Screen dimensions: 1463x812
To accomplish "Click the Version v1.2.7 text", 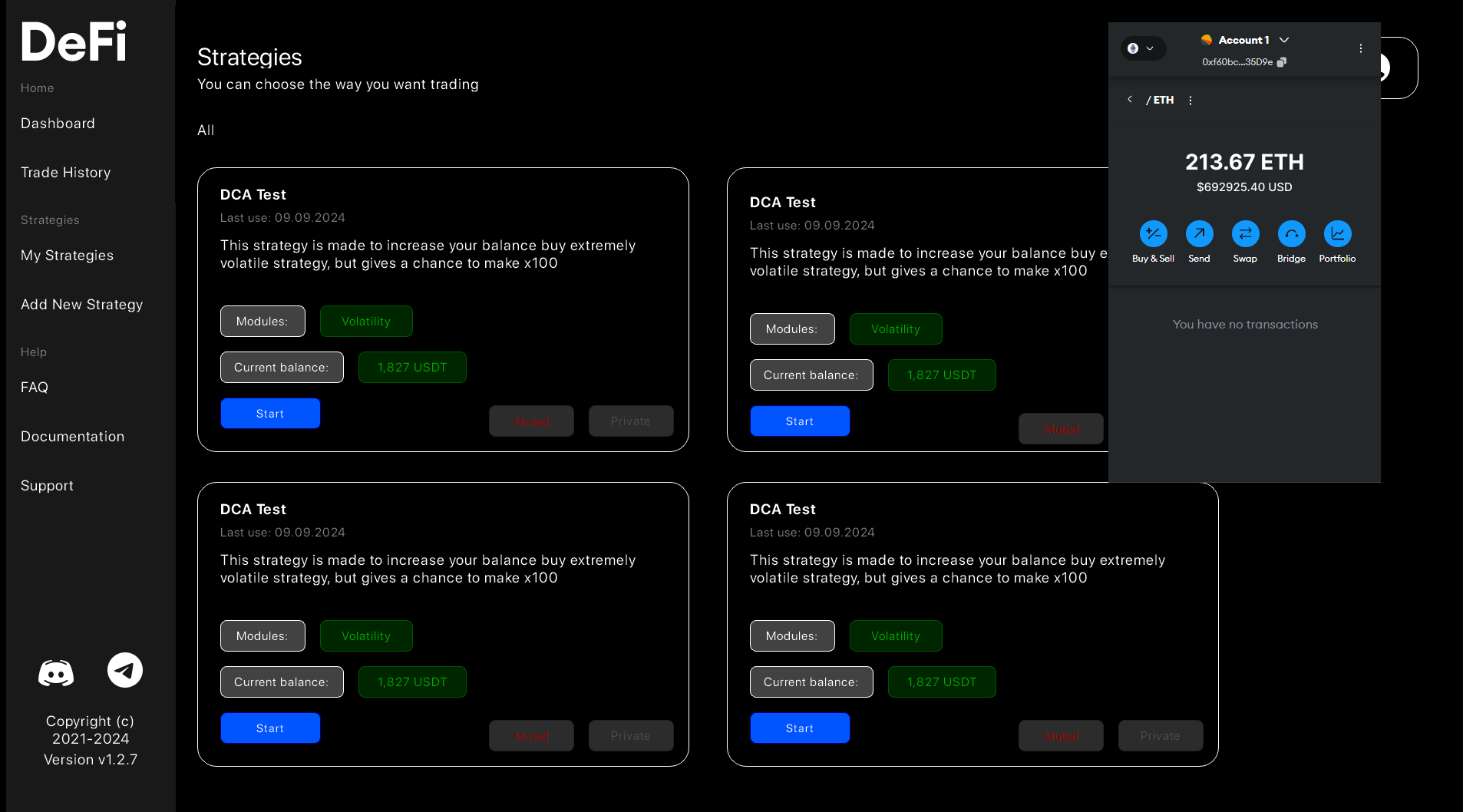I will point(91,760).
